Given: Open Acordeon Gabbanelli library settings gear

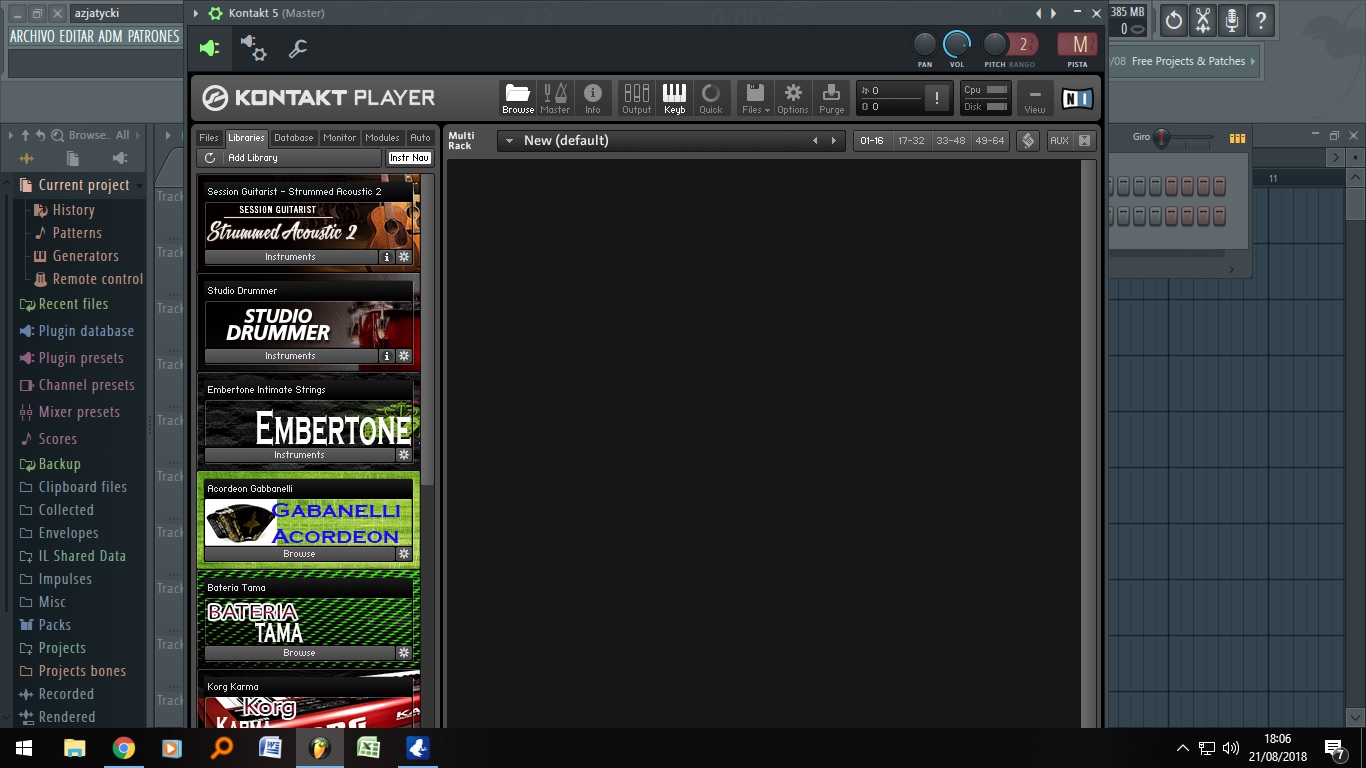Looking at the screenshot, I should pos(404,554).
